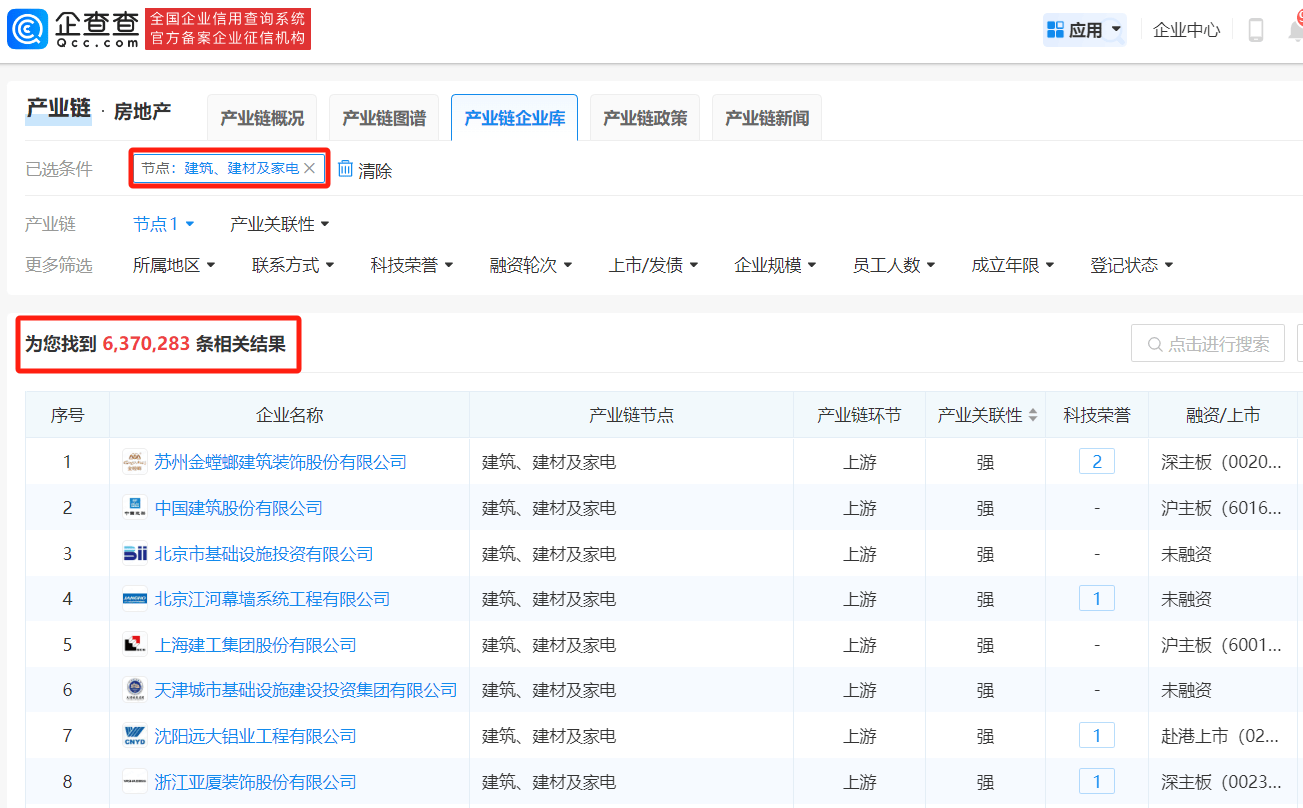Open 科技荣誉 count 1 for 北京江河幕墙

click(1097, 598)
